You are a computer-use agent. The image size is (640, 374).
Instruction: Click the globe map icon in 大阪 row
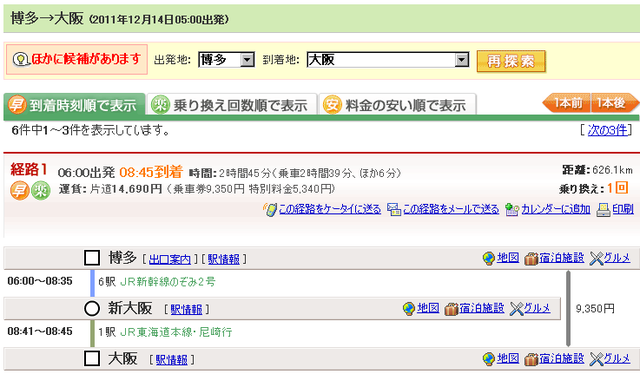[489, 359]
